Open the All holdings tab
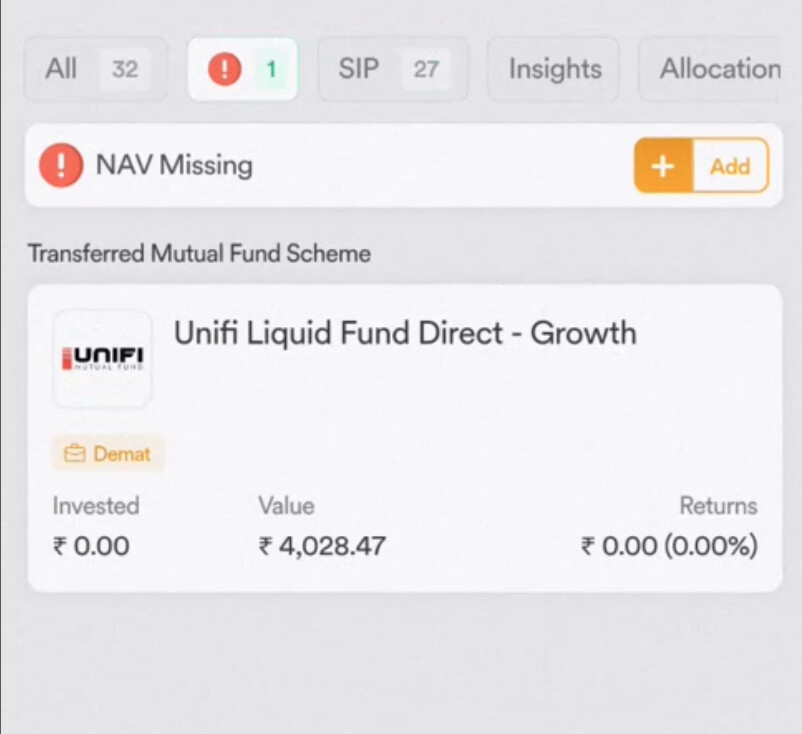802x734 pixels. tap(95, 69)
